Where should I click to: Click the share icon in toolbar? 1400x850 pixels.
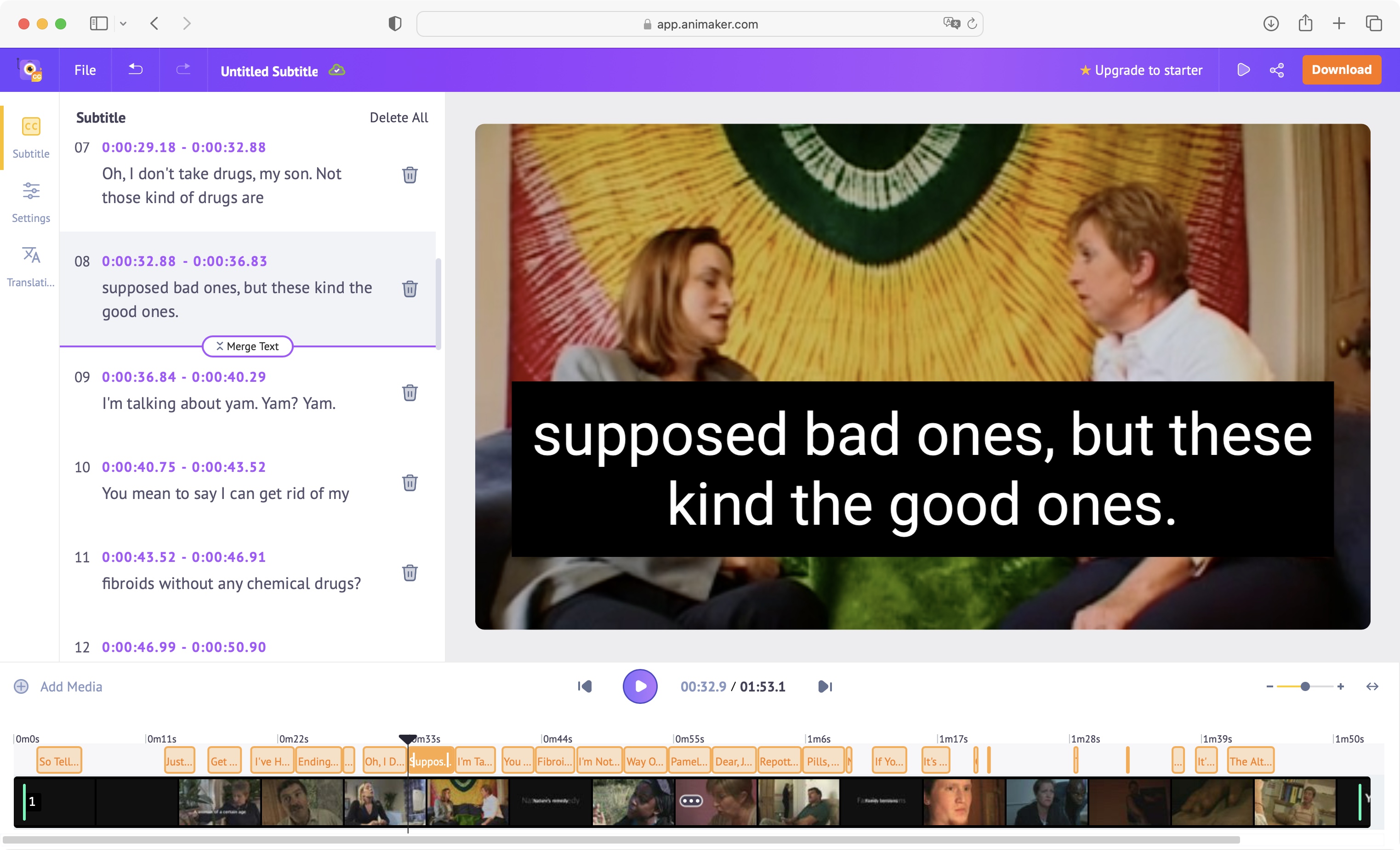(x=1276, y=70)
